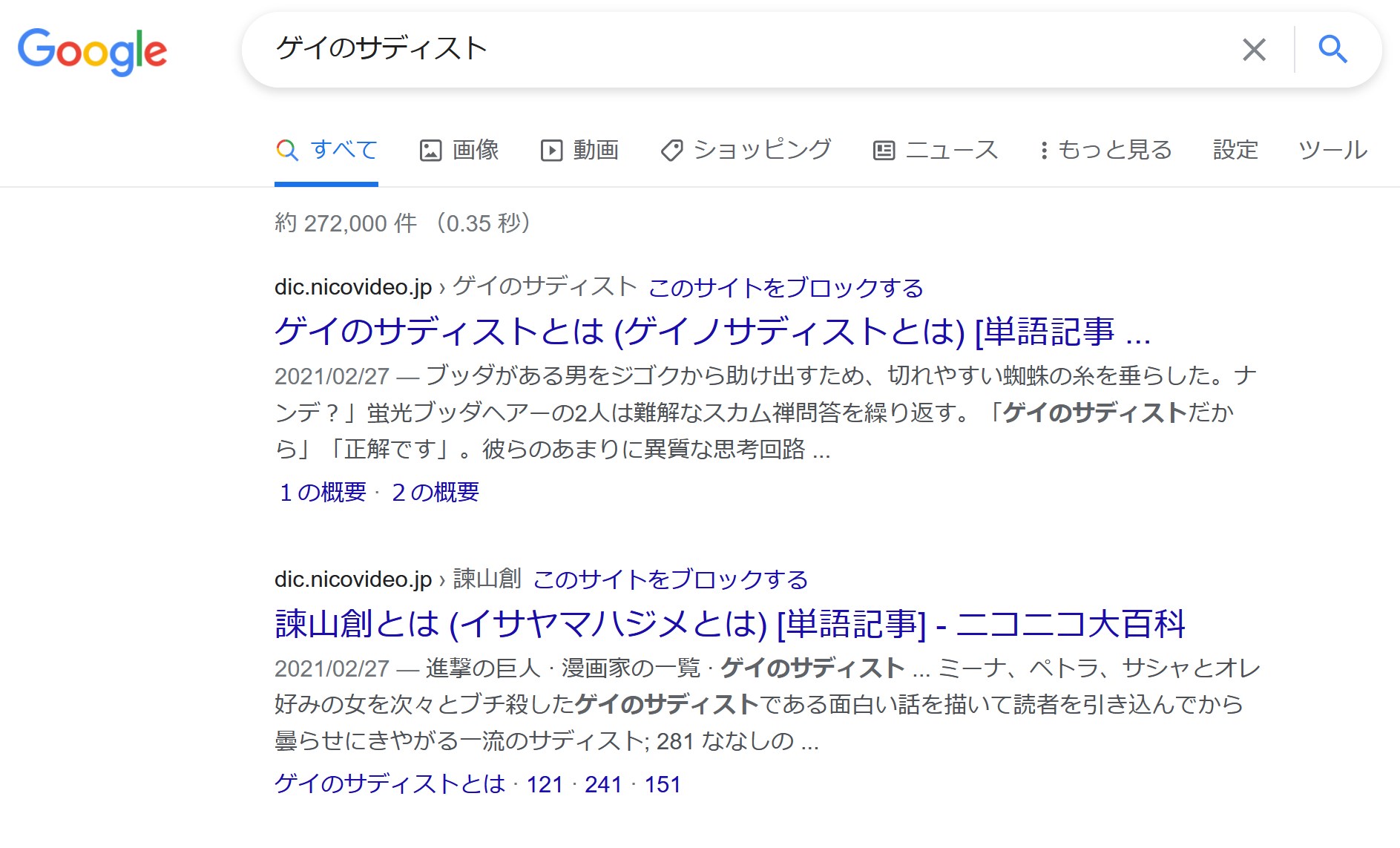Open the ツール options
Image resolution: width=1400 pixels, height=848 pixels.
pyautogui.click(x=1332, y=150)
